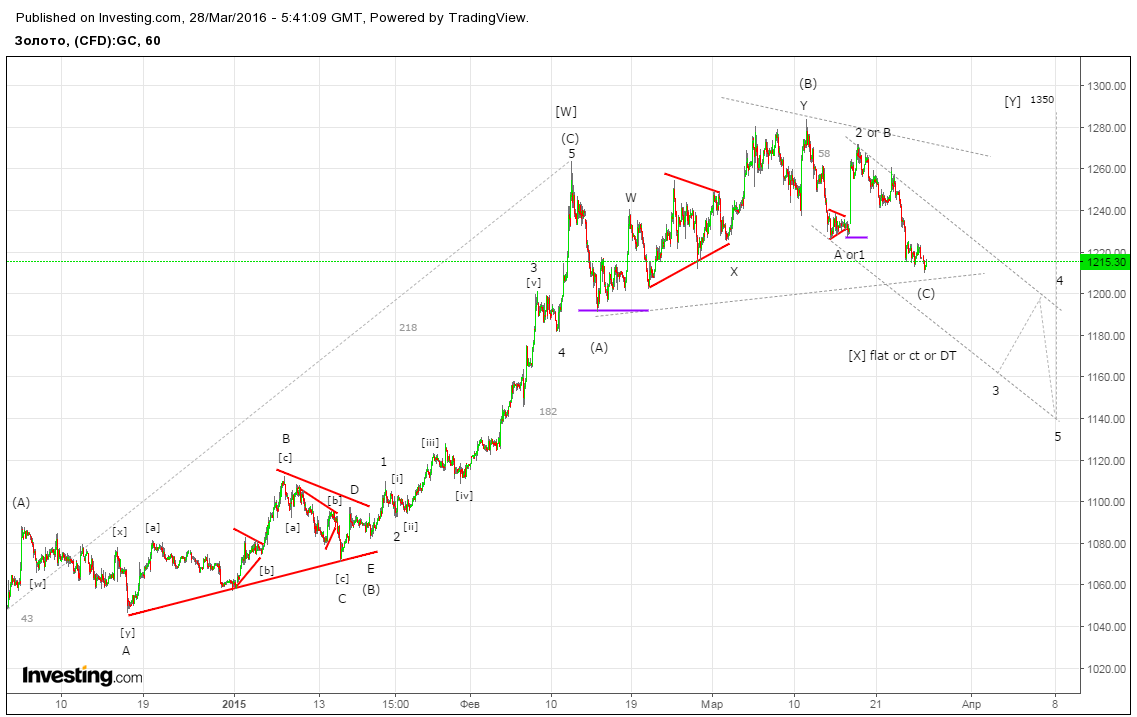Click the 1100.00 price axis label
The width and height of the screenshot is (1137, 717).
pos(1106,502)
